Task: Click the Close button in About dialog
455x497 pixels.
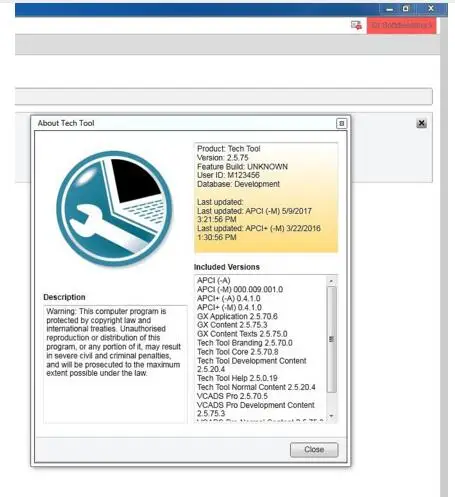Action: pos(314,449)
